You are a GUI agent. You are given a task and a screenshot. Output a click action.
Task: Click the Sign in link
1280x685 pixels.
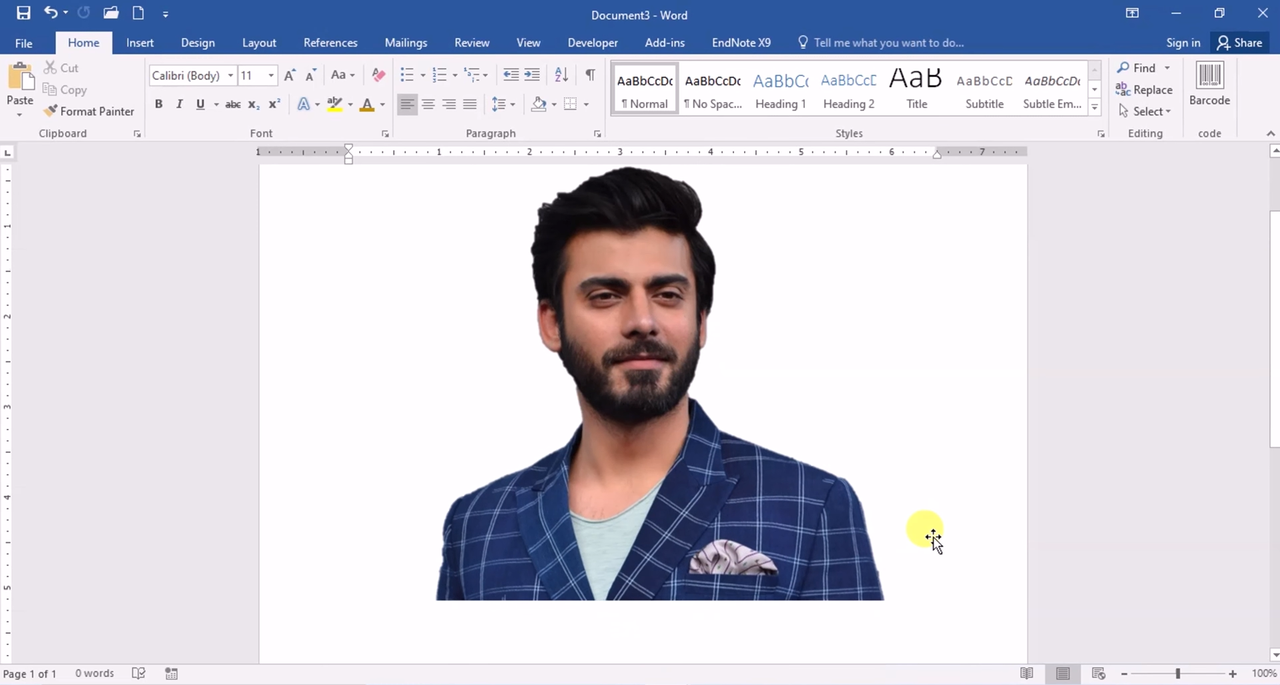coord(1183,43)
